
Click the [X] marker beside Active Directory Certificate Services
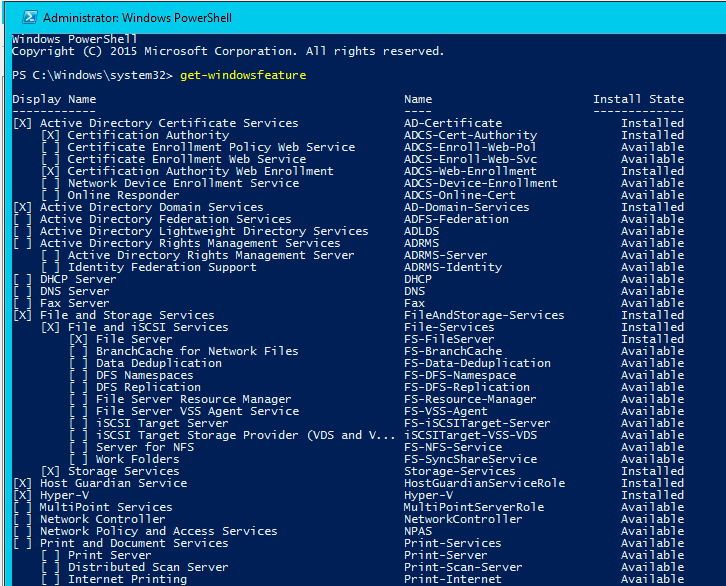click(23, 123)
